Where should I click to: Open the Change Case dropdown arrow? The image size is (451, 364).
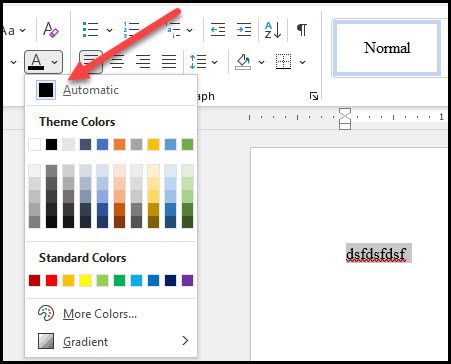pos(23,31)
